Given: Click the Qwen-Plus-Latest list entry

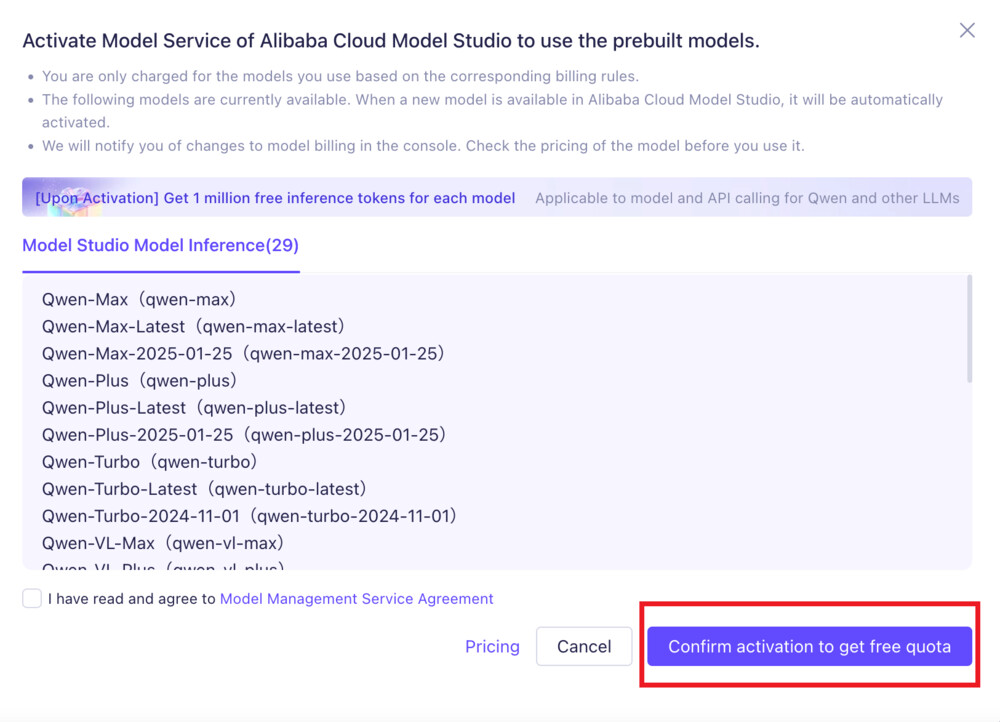Looking at the screenshot, I should 194,407.
